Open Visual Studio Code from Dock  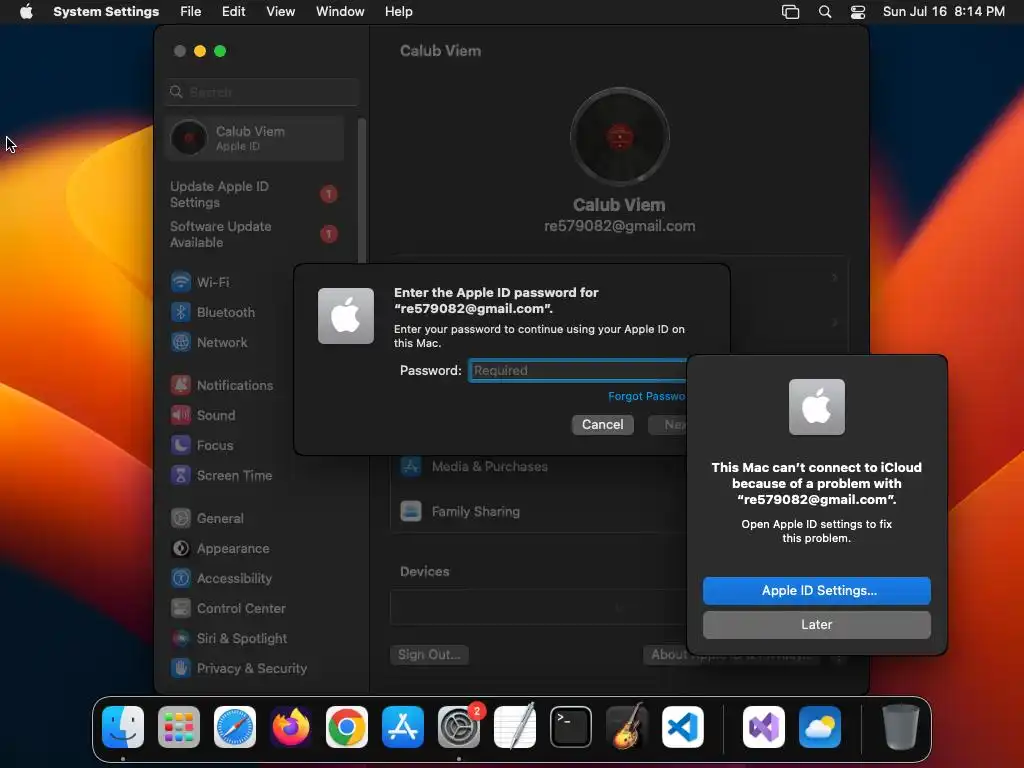(683, 727)
